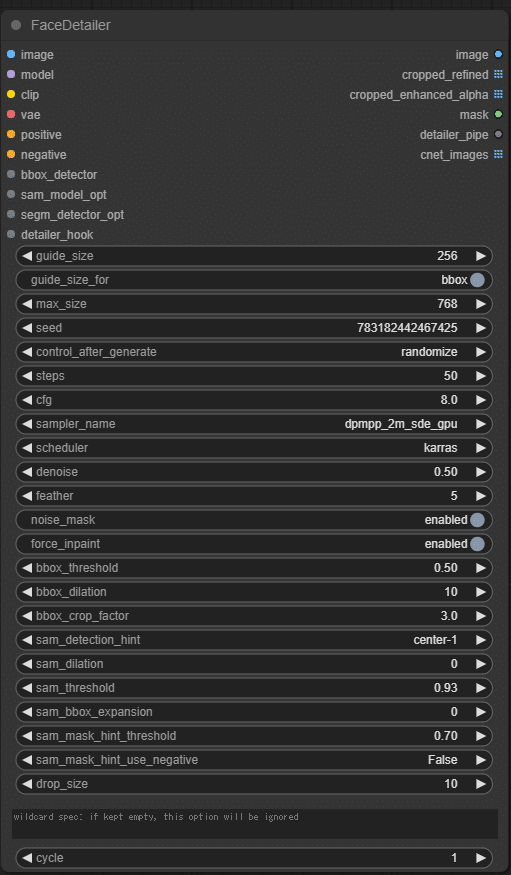
Task: Click the blue image input socket
Action: [x=11, y=55]
